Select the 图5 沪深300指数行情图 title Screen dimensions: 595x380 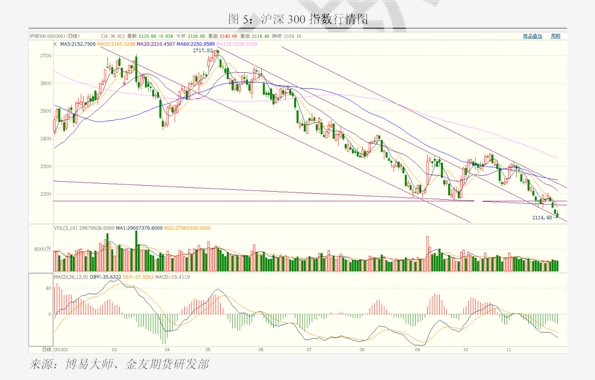tap(298, 19)
